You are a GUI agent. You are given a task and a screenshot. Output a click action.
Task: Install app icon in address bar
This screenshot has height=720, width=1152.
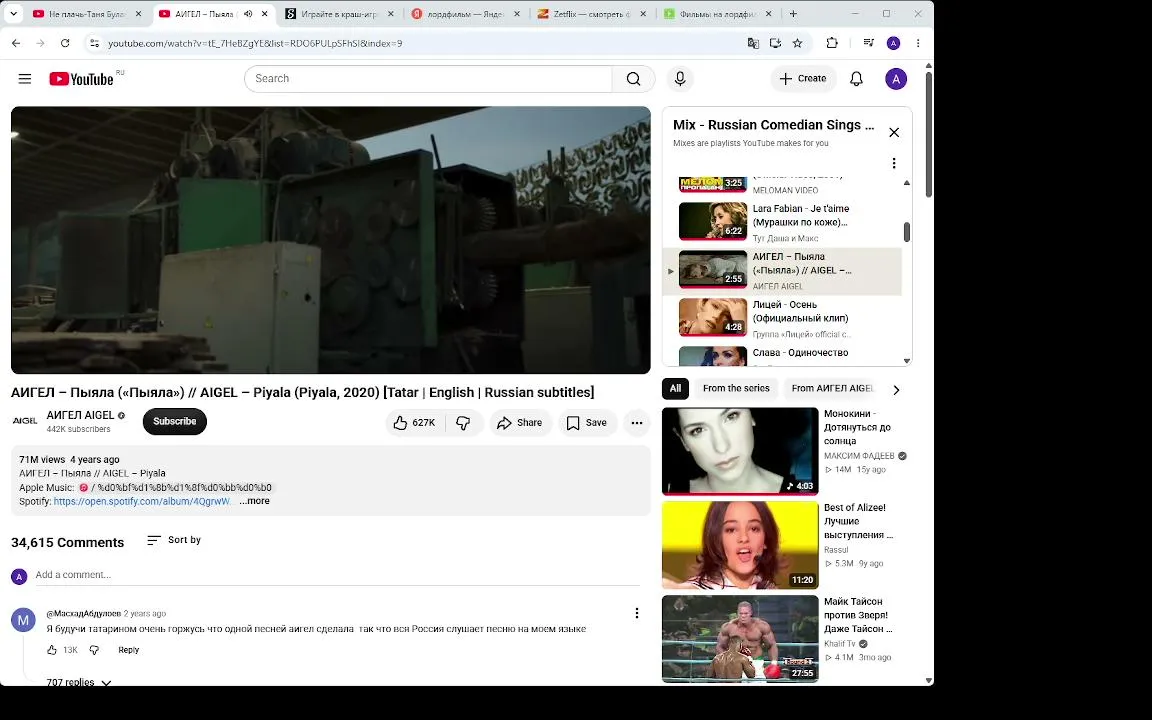[775, 43]
